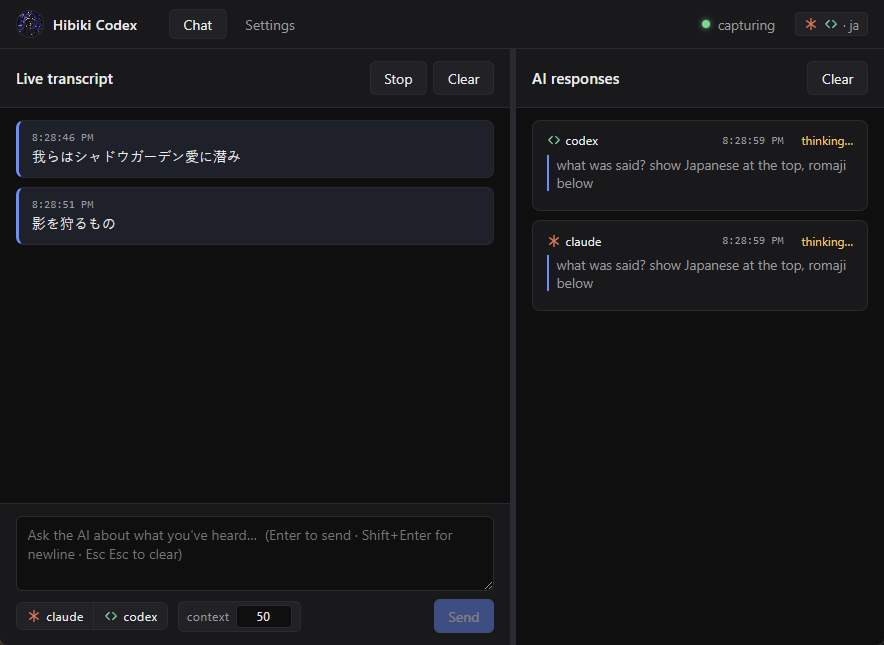The image size is (884, 645).
Task: Click the context label
Action: (207, 617)
